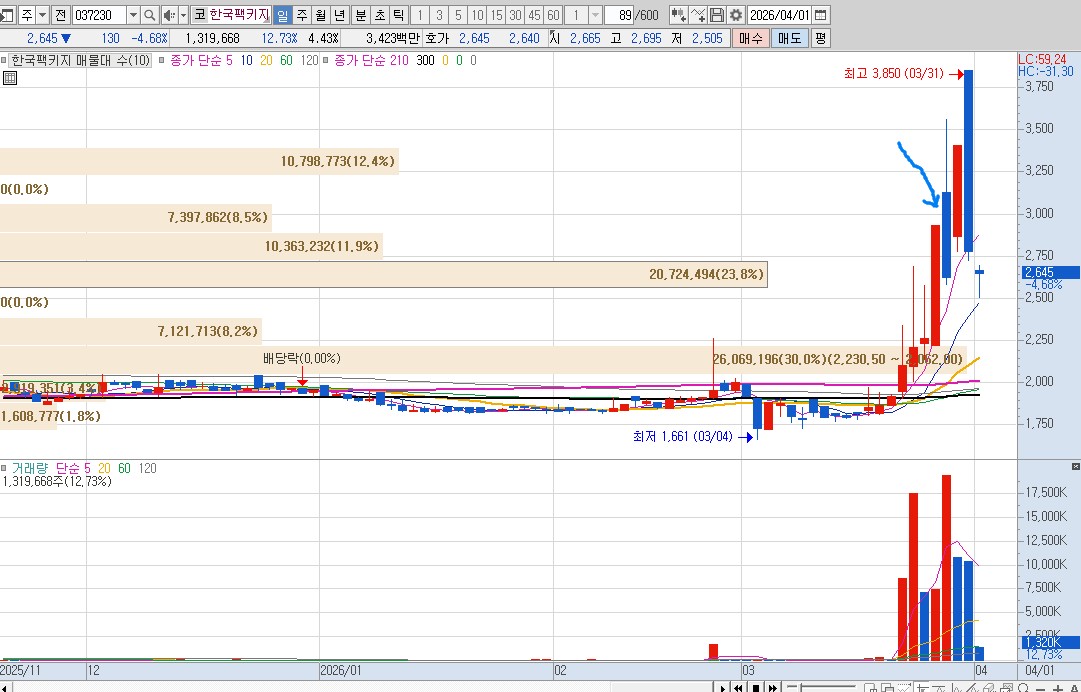Click the speaker sound icon in toolbar
Viewport: 1081px width, 692px height.
tap(168, 15)
